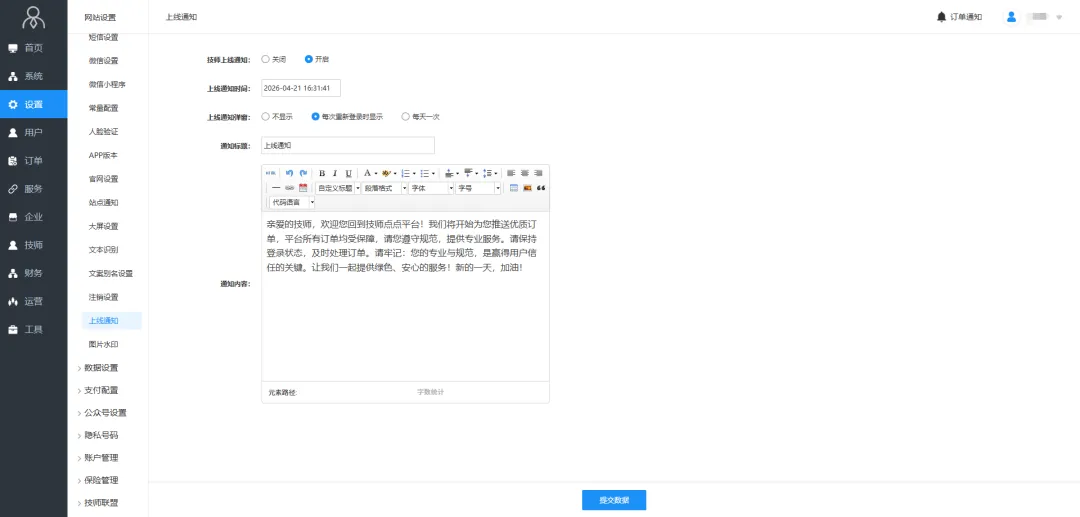Open 订单 in the left navigation menu
The image size is (1080, 517).
[x=33, y=160]
